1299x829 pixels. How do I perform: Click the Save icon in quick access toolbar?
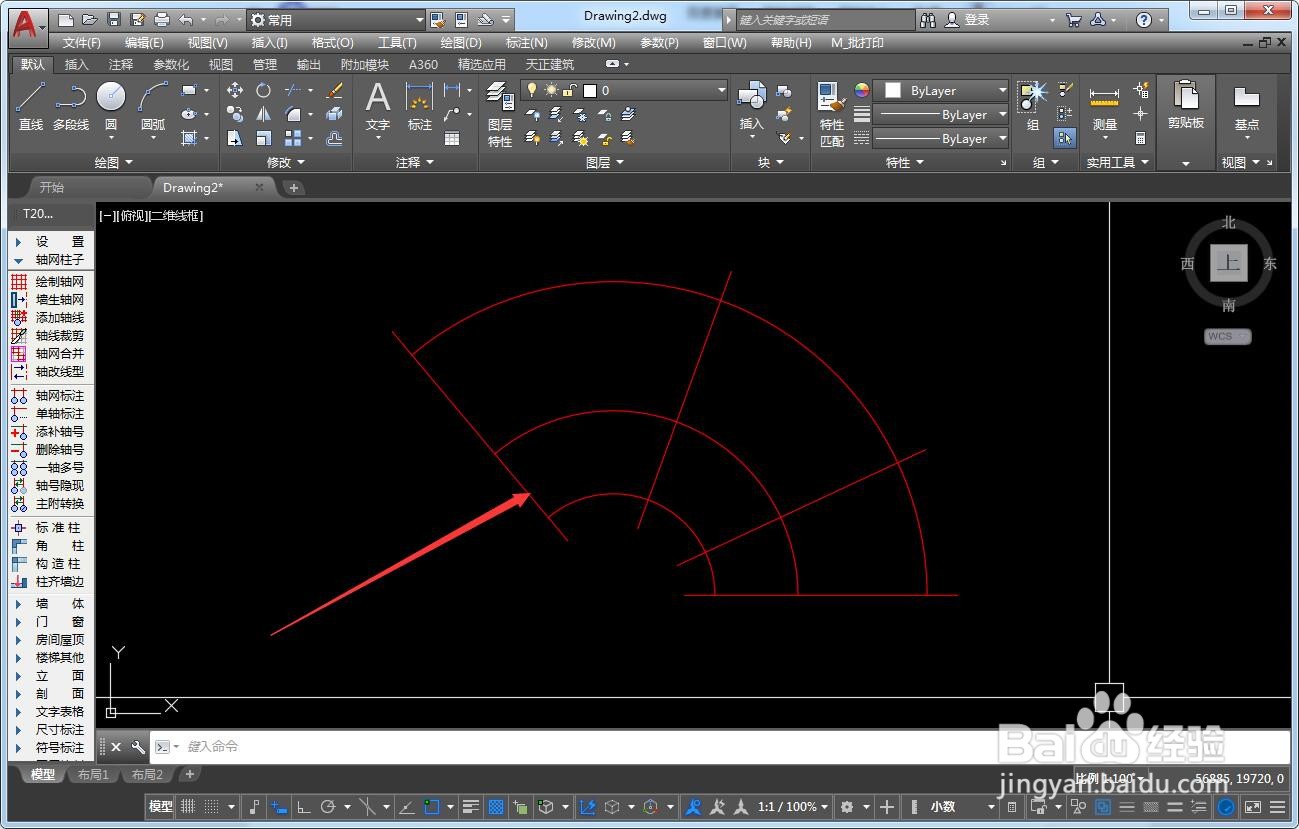click(114, 19)
